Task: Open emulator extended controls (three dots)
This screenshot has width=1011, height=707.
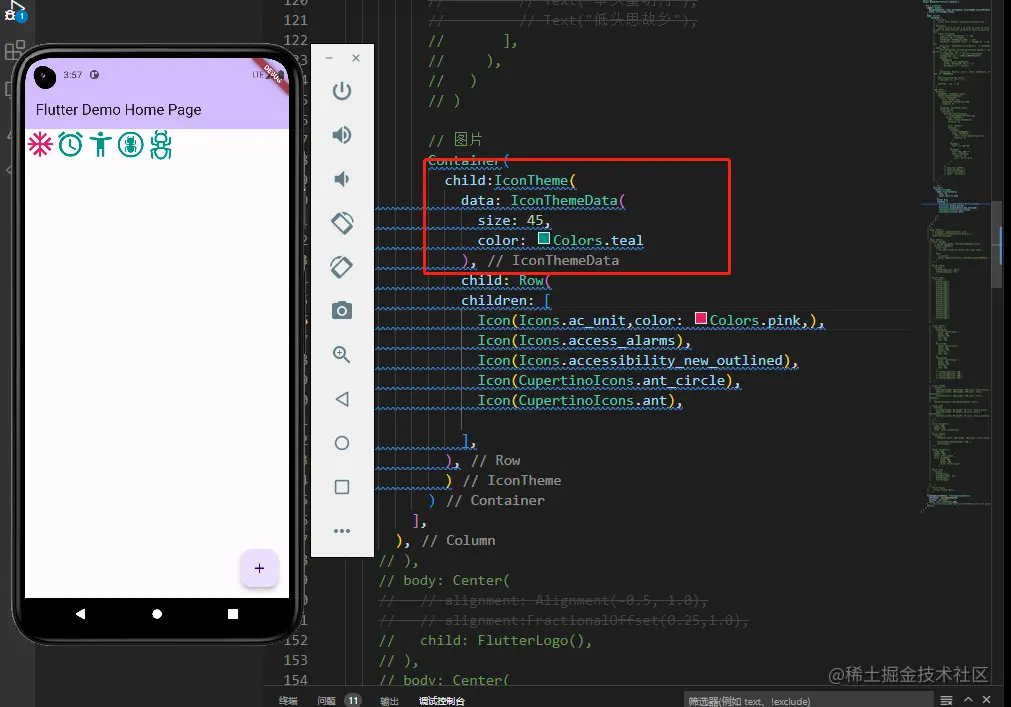Action: click(x=342, y=531)
